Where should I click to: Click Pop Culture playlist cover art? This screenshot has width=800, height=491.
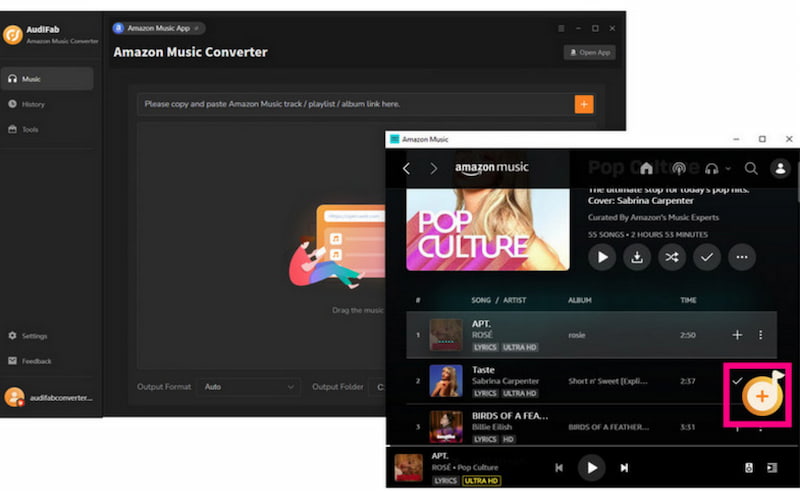(x=488, y=230)
